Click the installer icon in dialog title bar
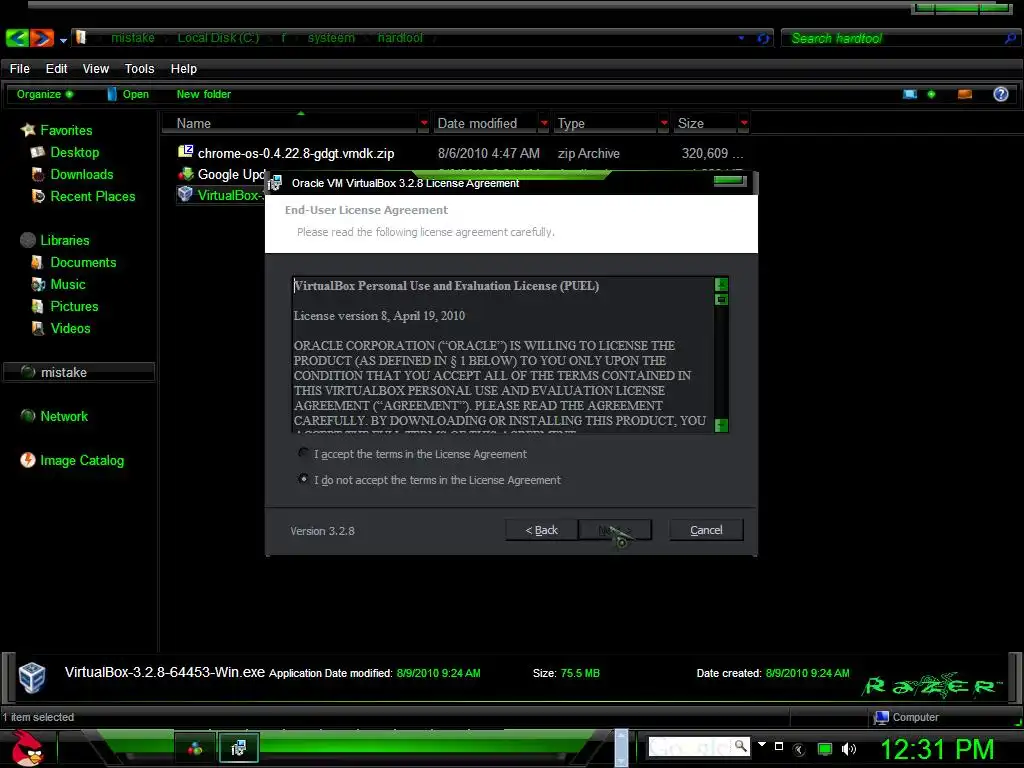Screen dimensions: 1024x768 click(x=275, y=183)
